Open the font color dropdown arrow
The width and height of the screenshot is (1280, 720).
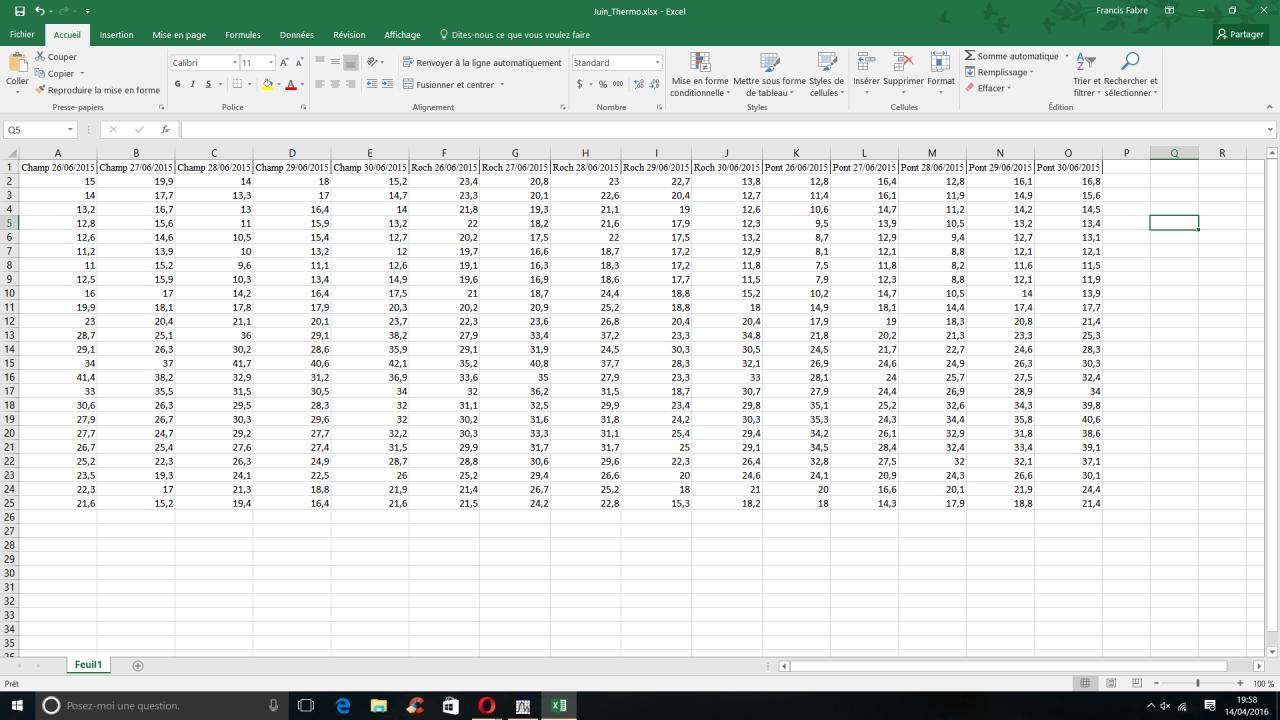pyautogui.click(x=303, y=85)
